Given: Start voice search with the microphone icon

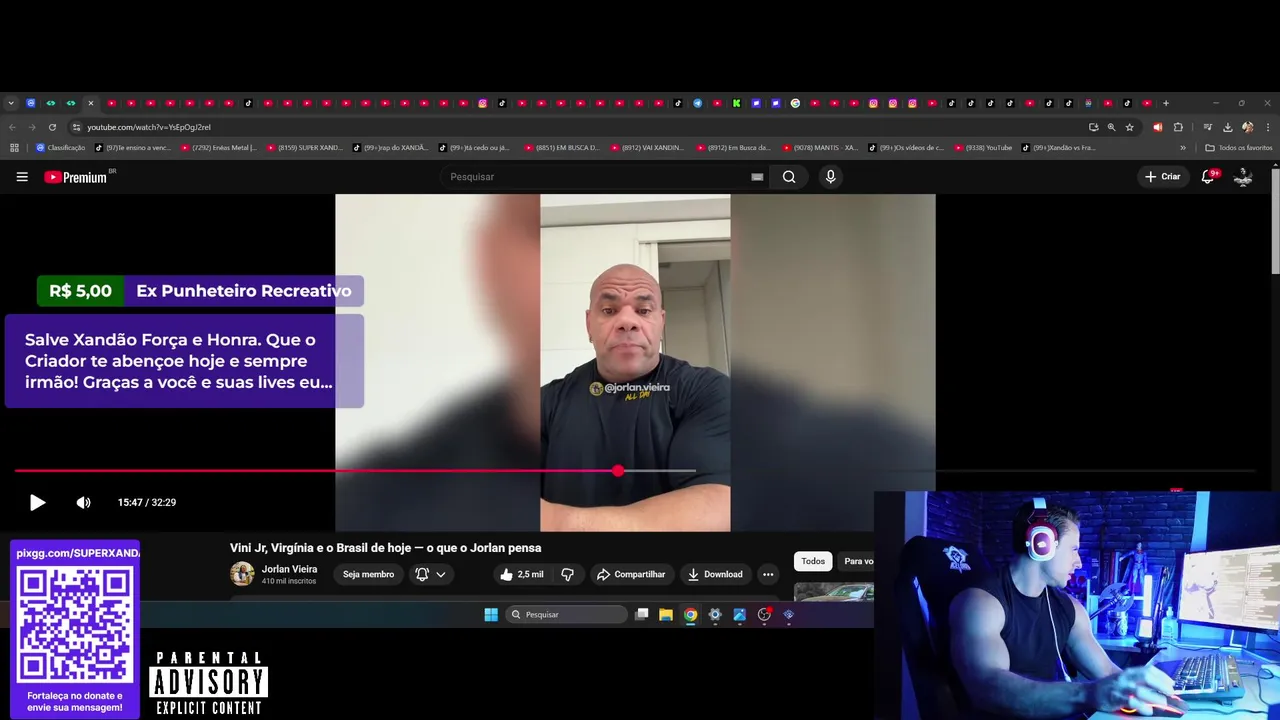Looking at the screenshot, I should [x=830, y=177].
